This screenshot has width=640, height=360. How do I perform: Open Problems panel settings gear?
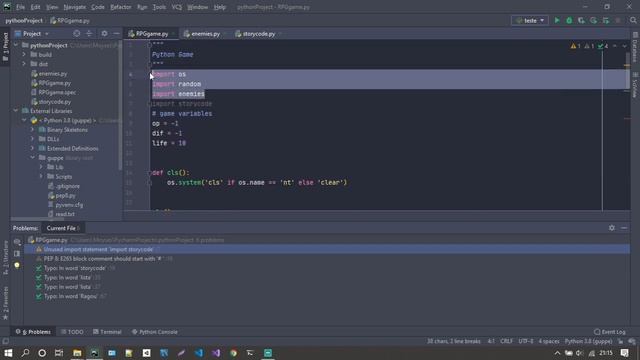611,228
